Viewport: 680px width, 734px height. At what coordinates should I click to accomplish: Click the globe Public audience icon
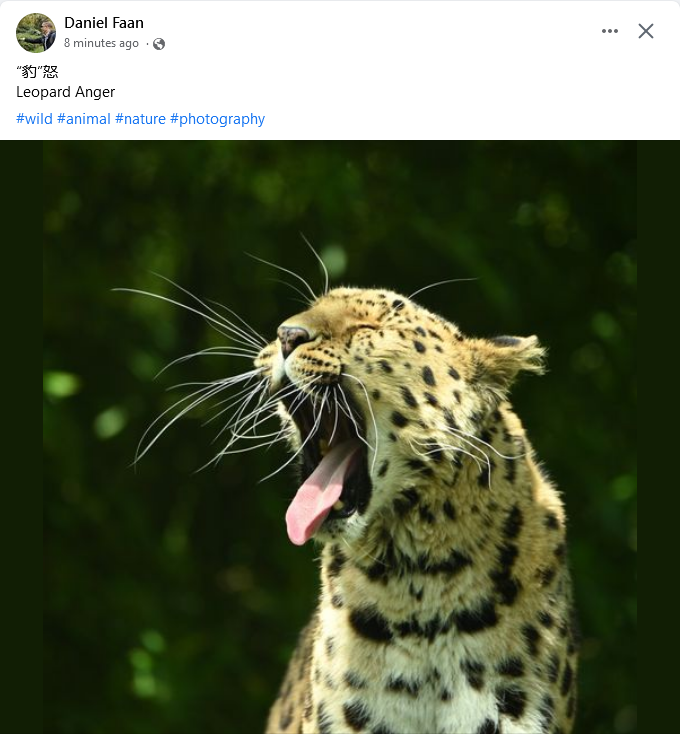tap(159, 44)
